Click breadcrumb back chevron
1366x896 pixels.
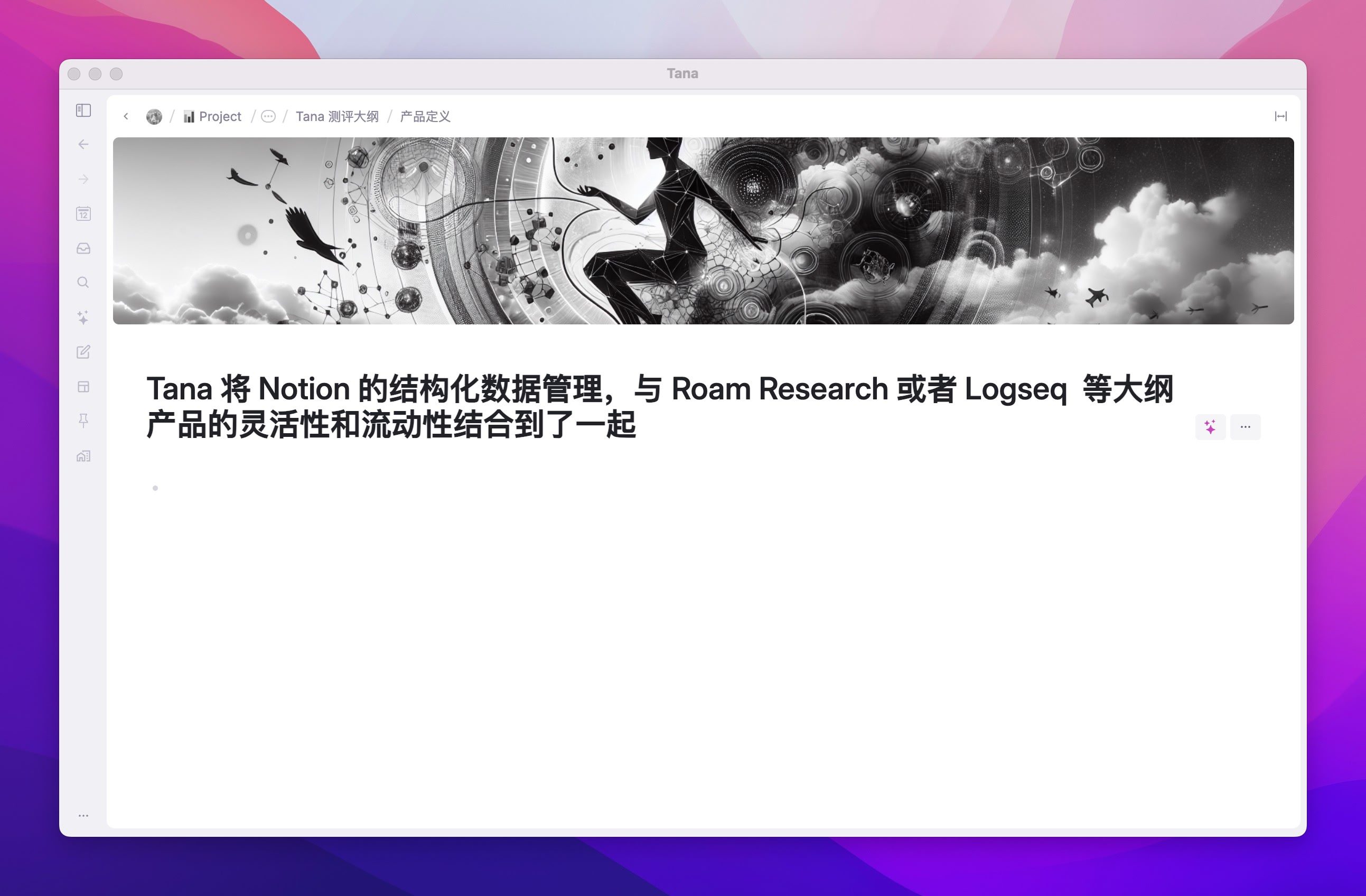pos(126,117)
